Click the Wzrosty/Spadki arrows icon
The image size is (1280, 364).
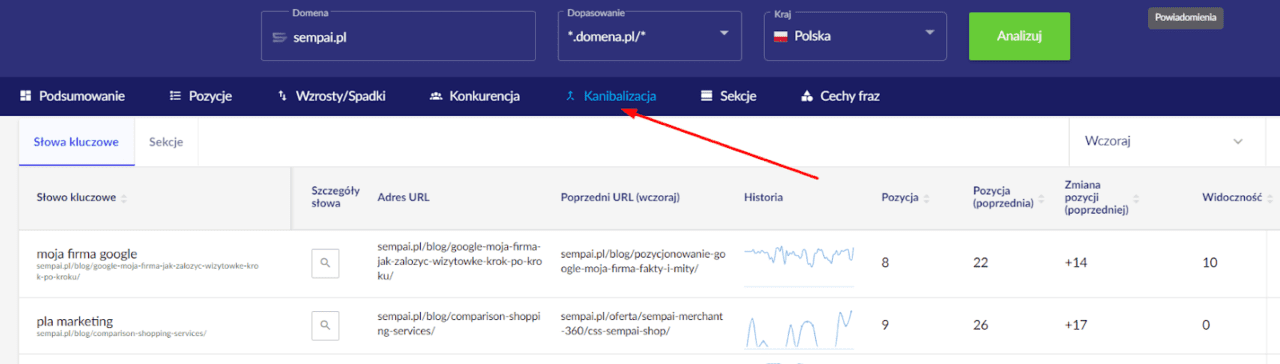pyautogui.click(x=283, y=97)
